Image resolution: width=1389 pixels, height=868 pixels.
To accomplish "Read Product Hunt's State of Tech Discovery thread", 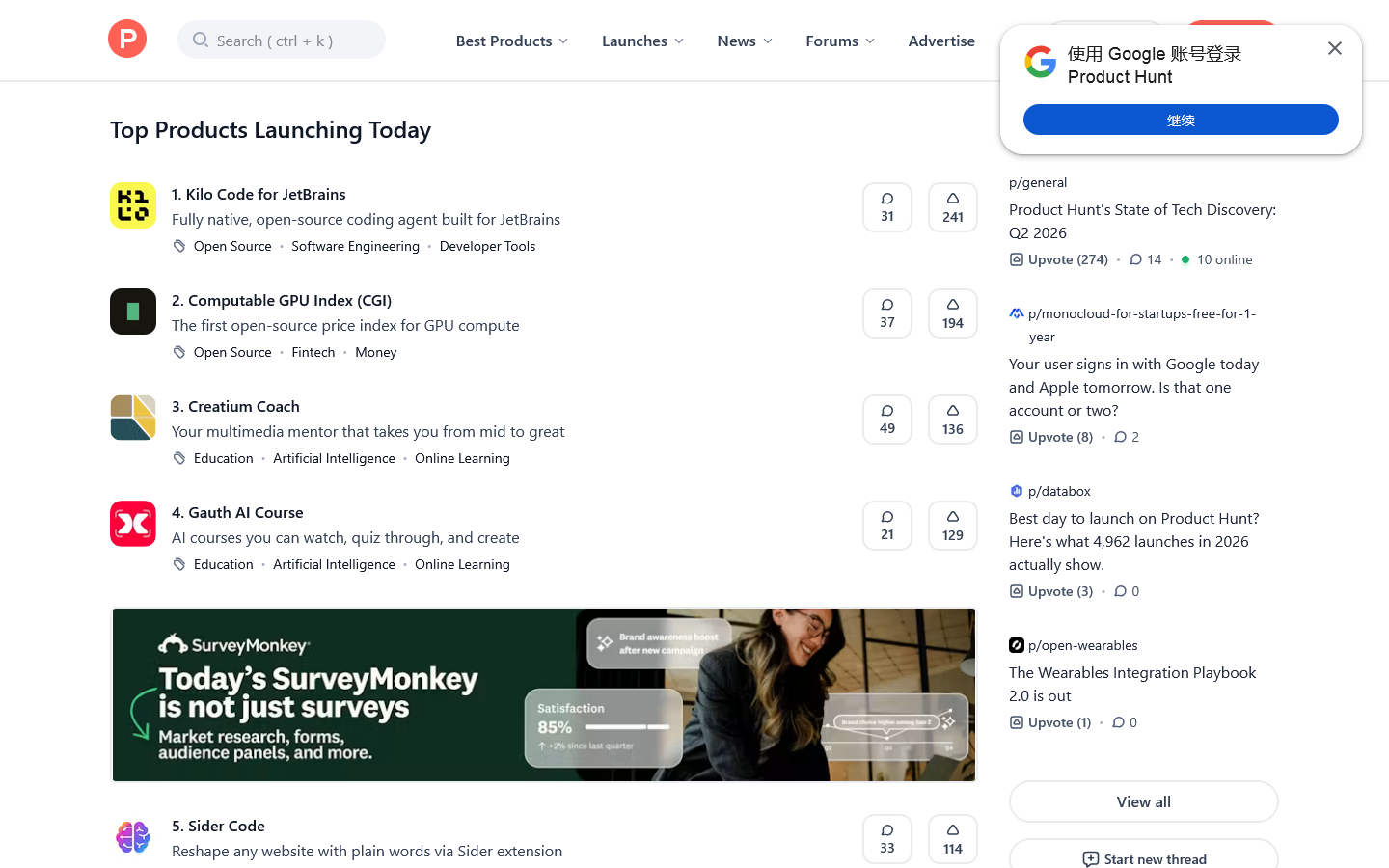I will 1142,221.
